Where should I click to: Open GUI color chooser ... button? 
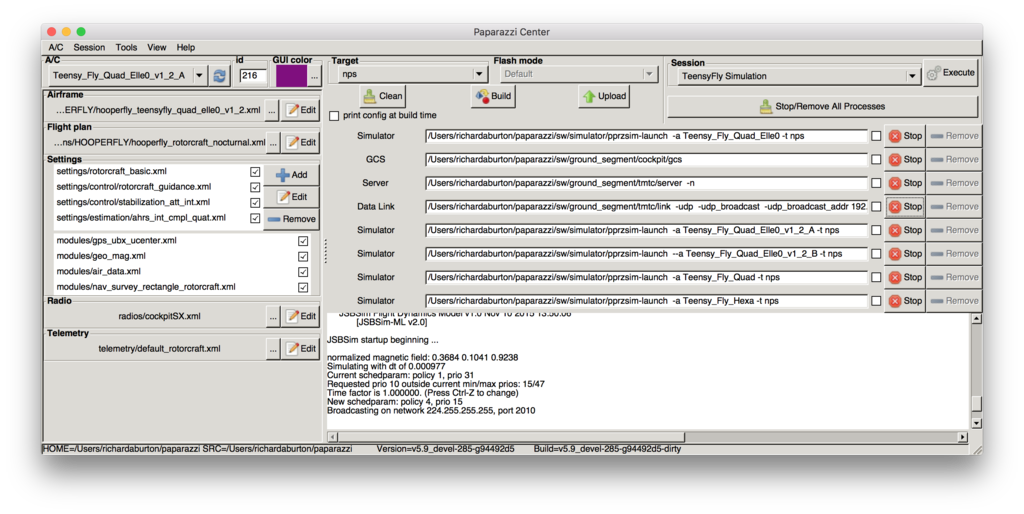pyautogui.click(x=314, y=76)
